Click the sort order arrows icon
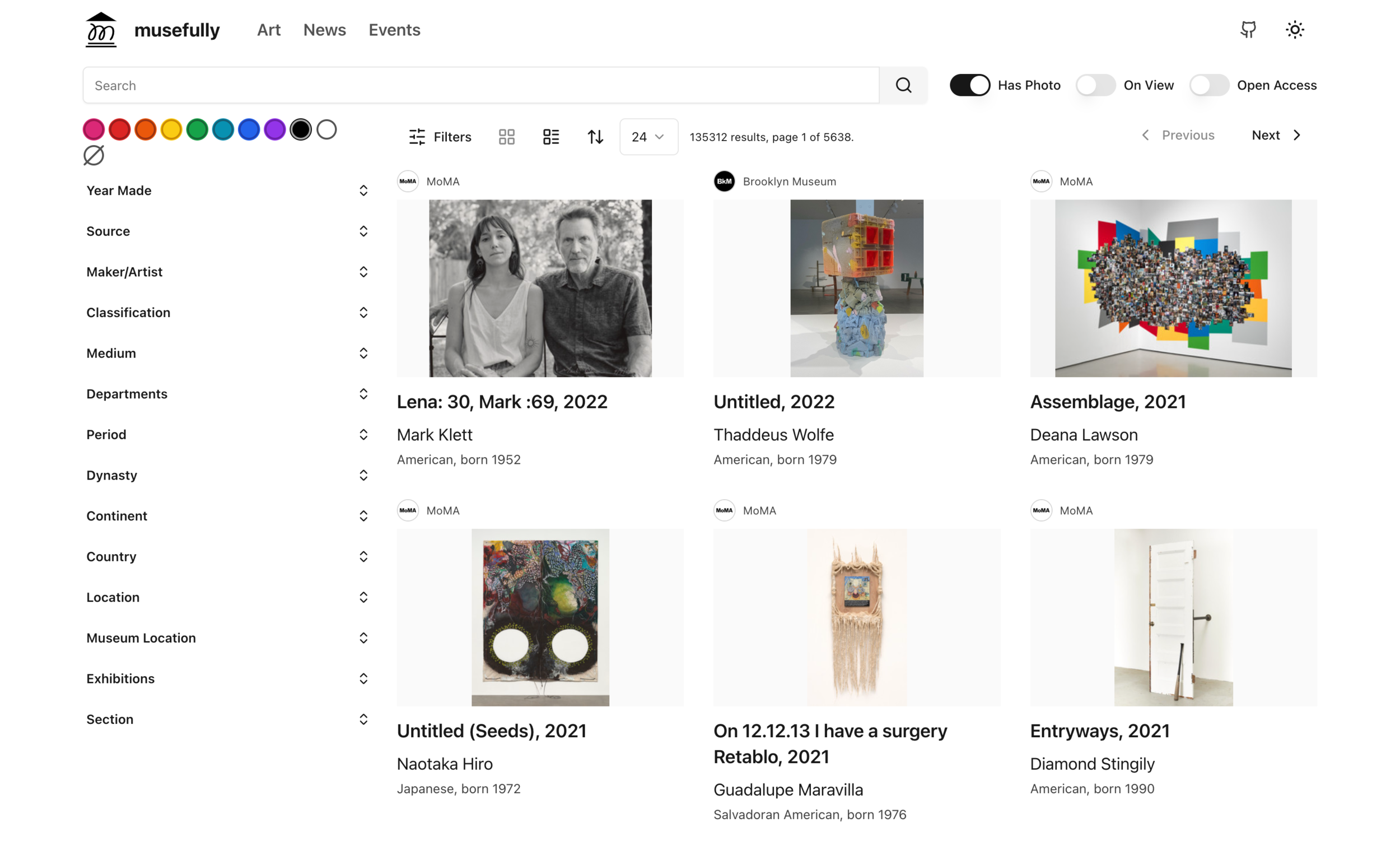 (595, 137)
